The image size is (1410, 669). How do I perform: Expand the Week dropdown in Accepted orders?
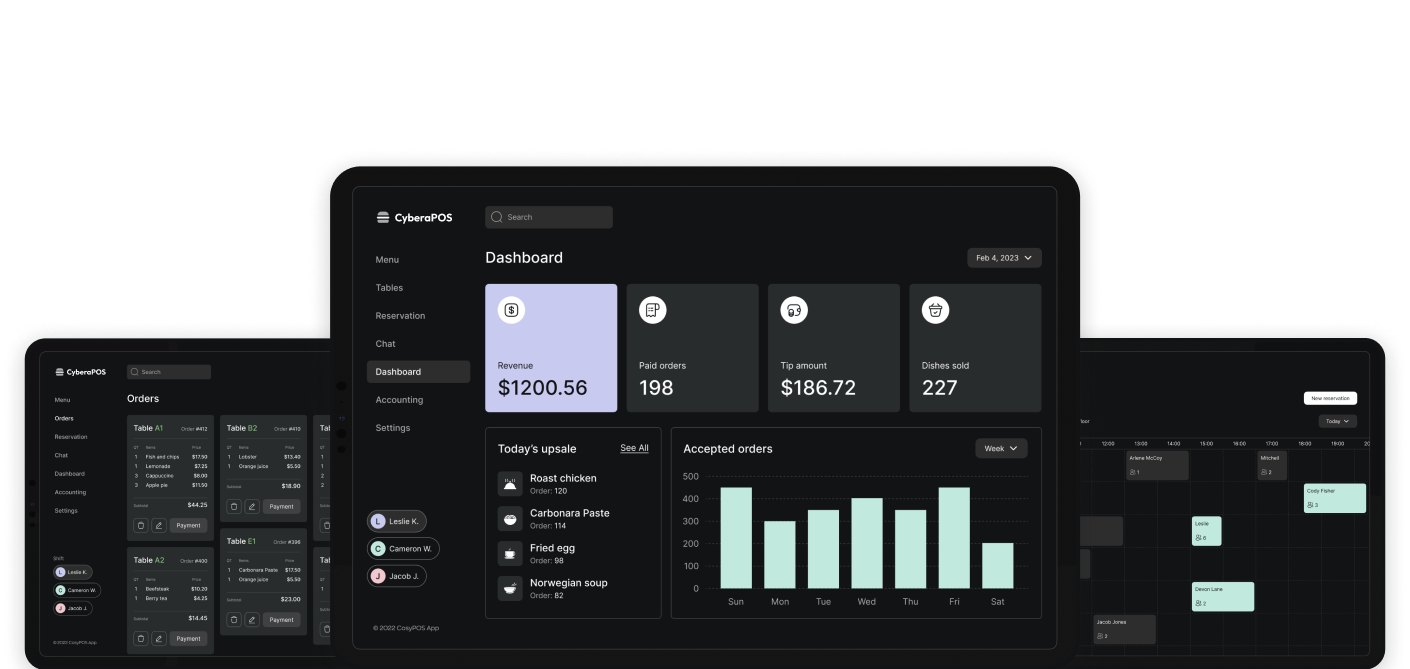click(1000, 449)
